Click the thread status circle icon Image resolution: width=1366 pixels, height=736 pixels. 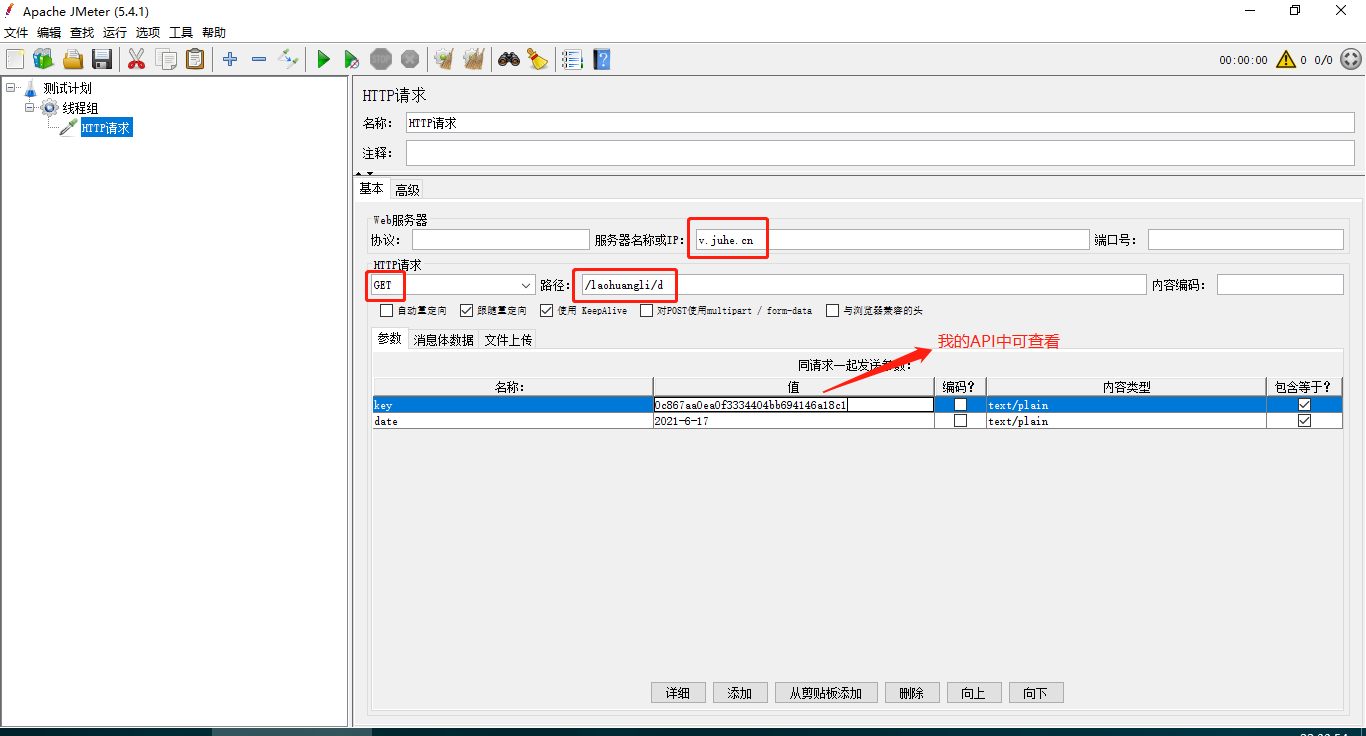[1350, 60]
